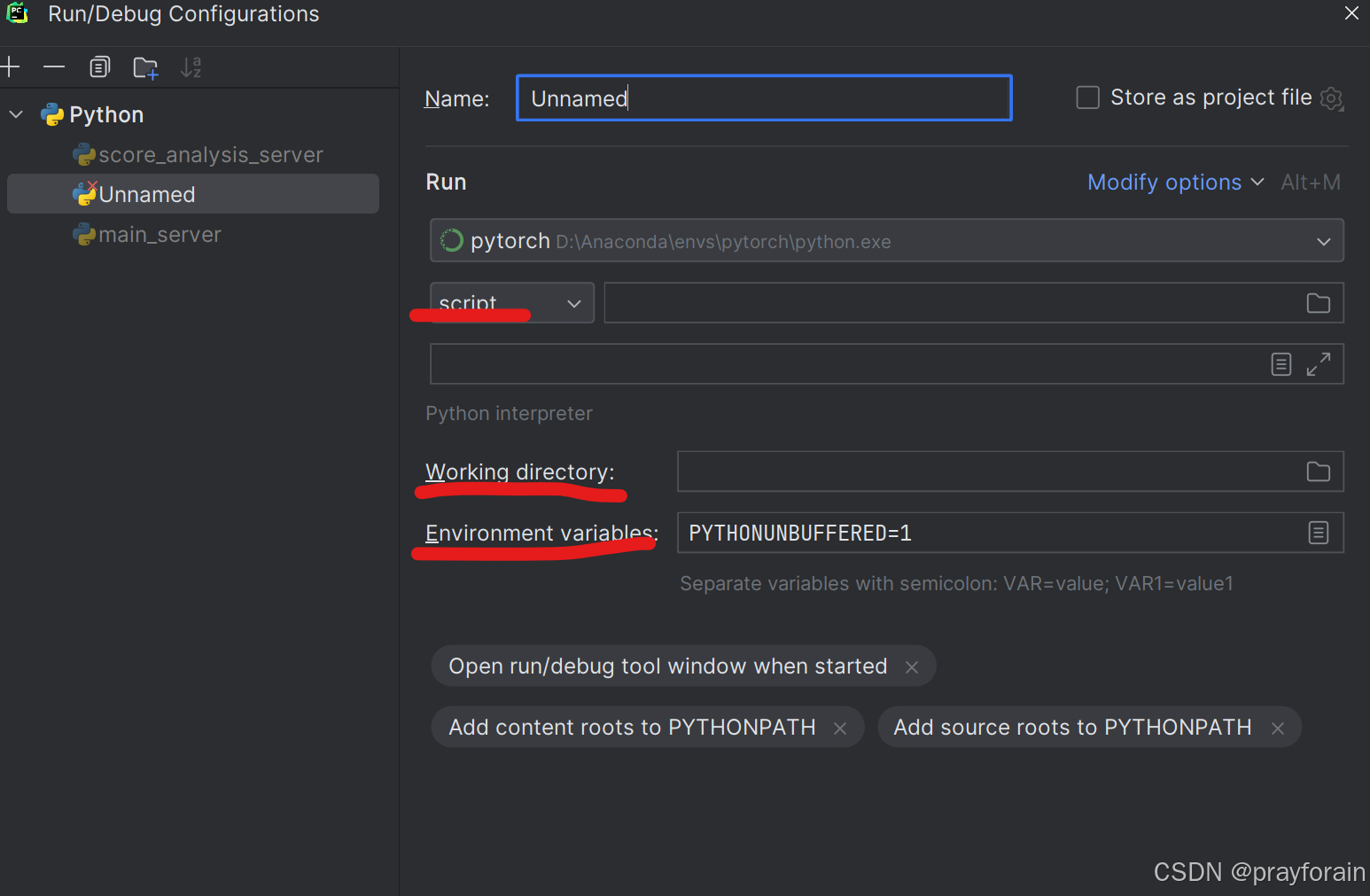Screen dimensions: 1370x896
Task: Select the score_analysis_server configuration
Action: 210,155
